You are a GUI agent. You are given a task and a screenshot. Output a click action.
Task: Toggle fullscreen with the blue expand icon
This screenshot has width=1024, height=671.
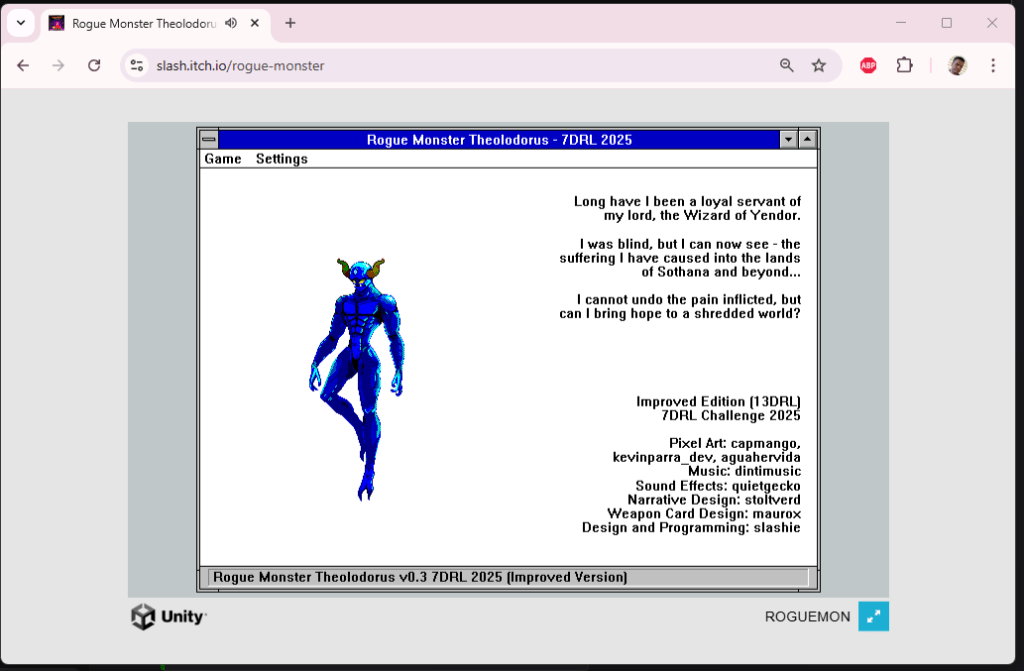click(873, 616)
